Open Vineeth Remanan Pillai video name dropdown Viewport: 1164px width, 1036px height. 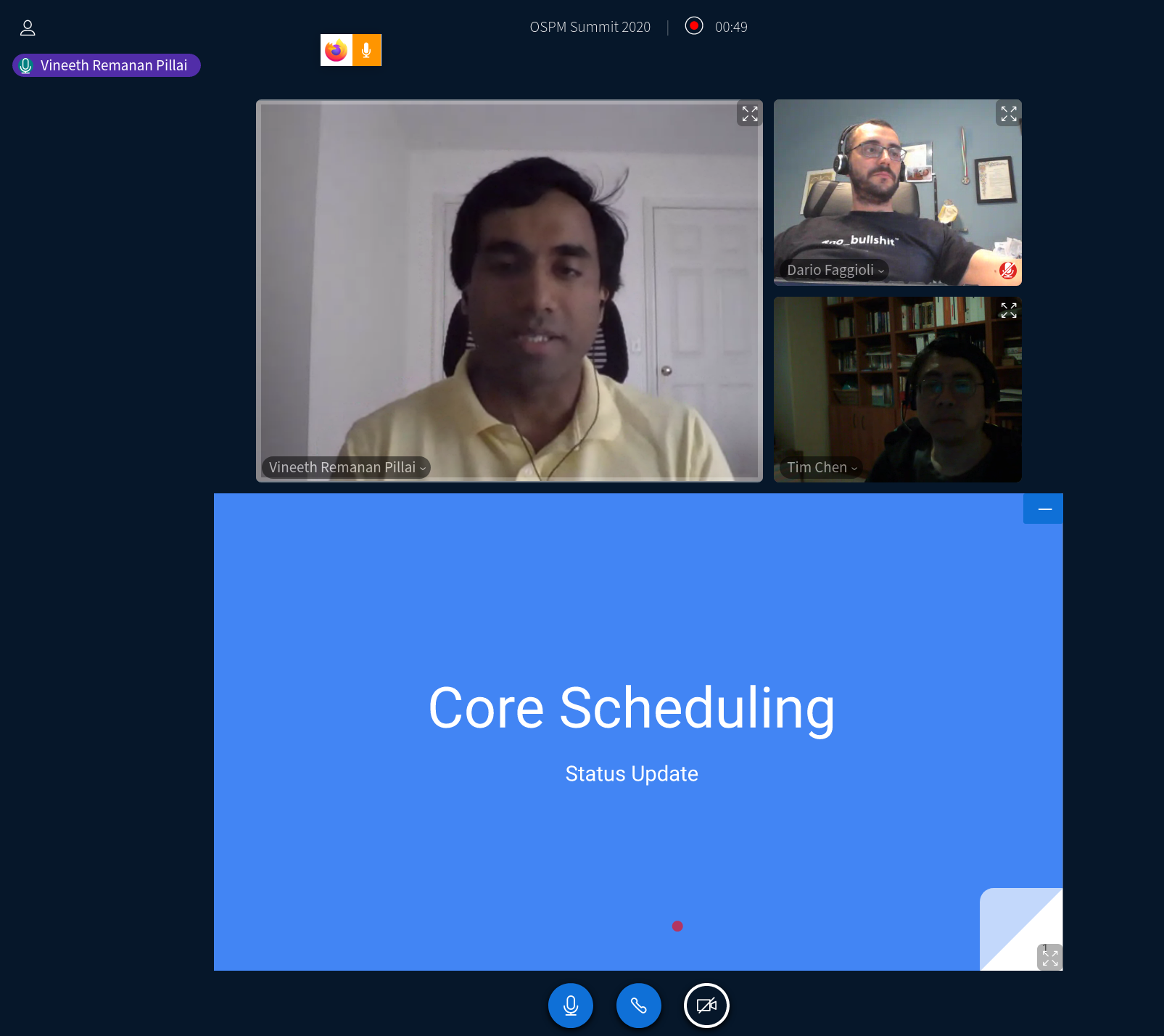pos(347,467)
